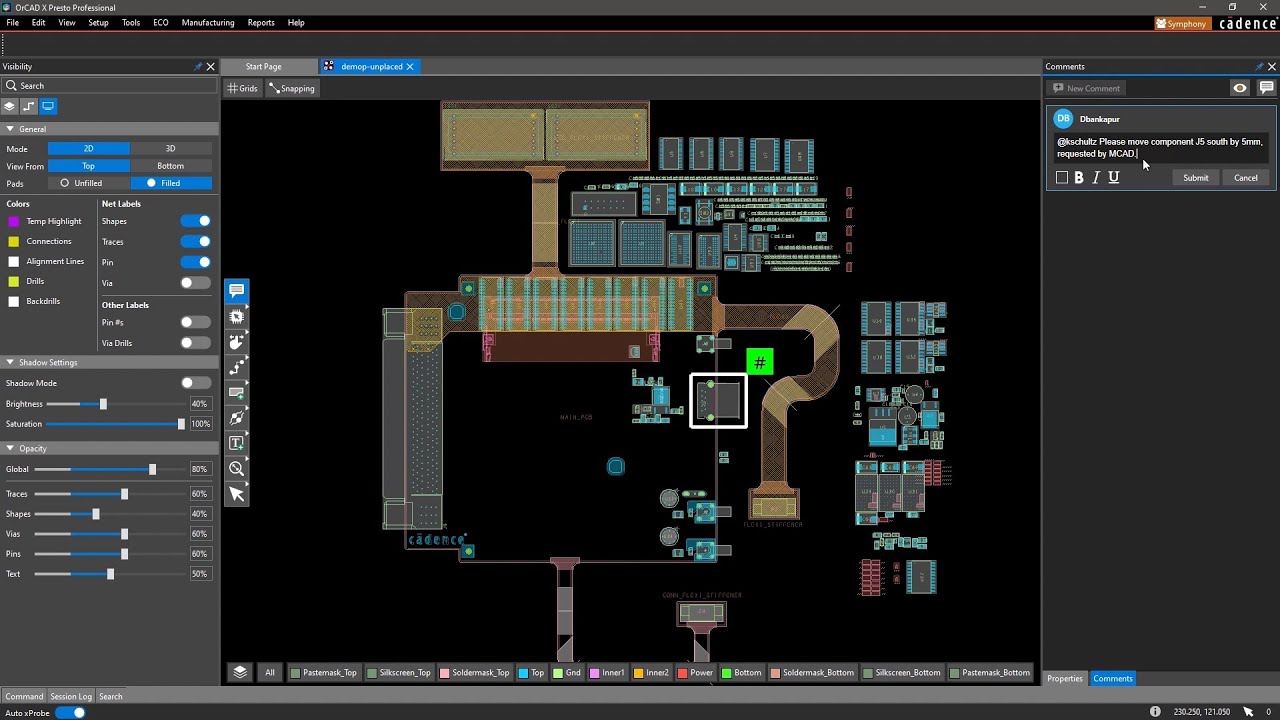Check the comment checkbox beside Bold
The height and width of the screenshot is (720, 1280).
click(1062, 178)
